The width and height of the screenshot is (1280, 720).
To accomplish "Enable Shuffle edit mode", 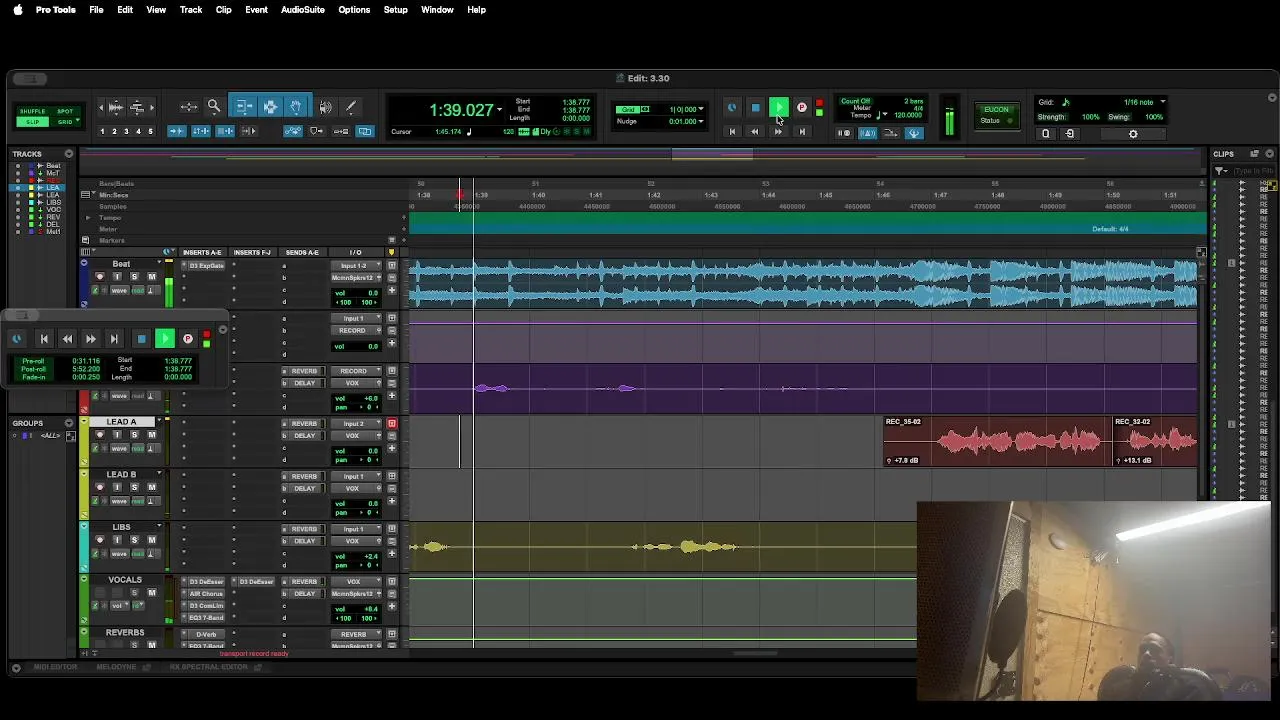I will [x=33, y=111].
